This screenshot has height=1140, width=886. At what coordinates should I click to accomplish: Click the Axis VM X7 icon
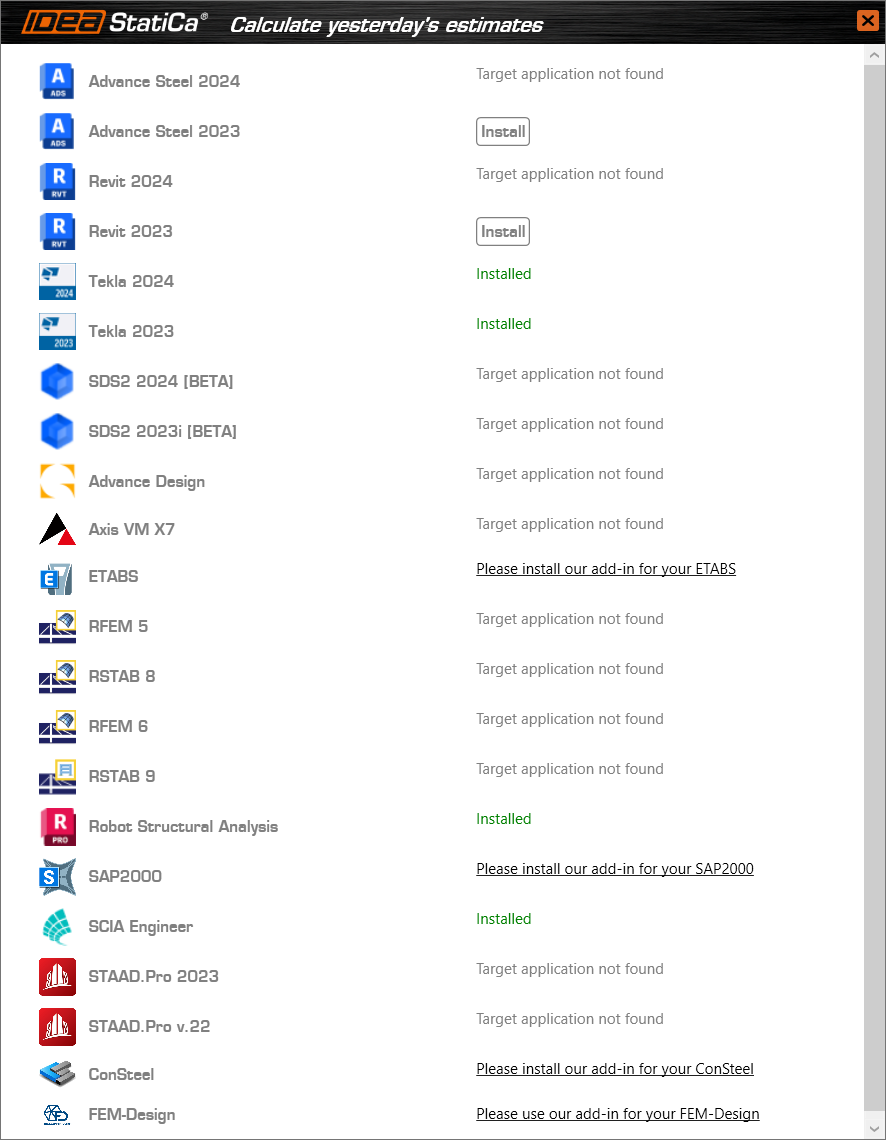(x=57, y=529)
